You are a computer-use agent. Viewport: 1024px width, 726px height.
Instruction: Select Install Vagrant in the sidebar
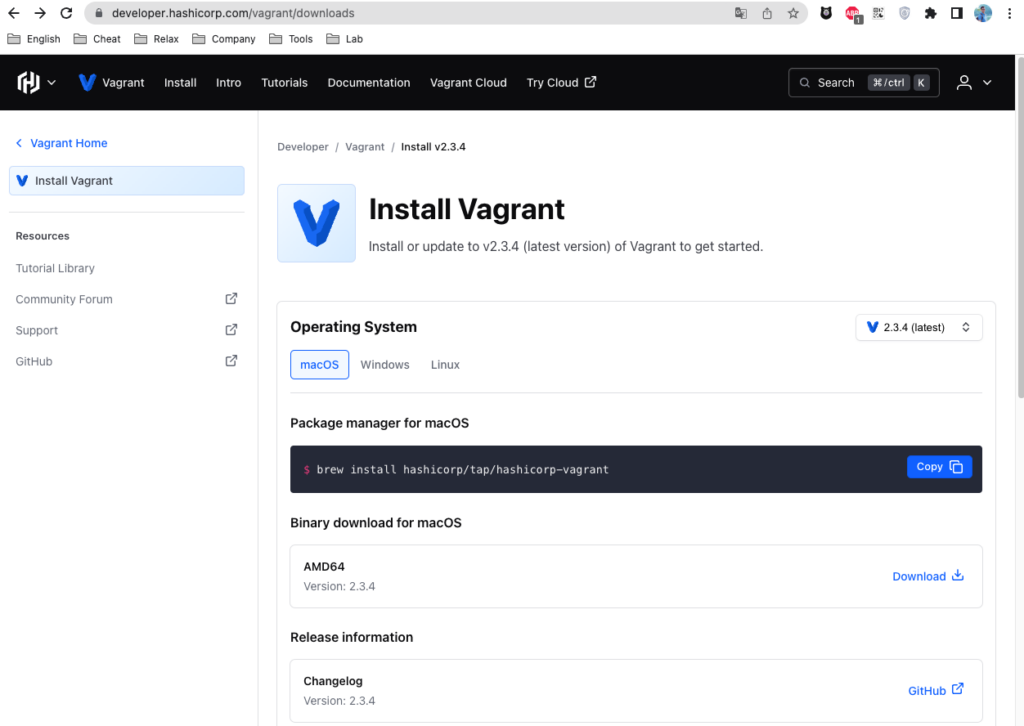tap(127, 181)
